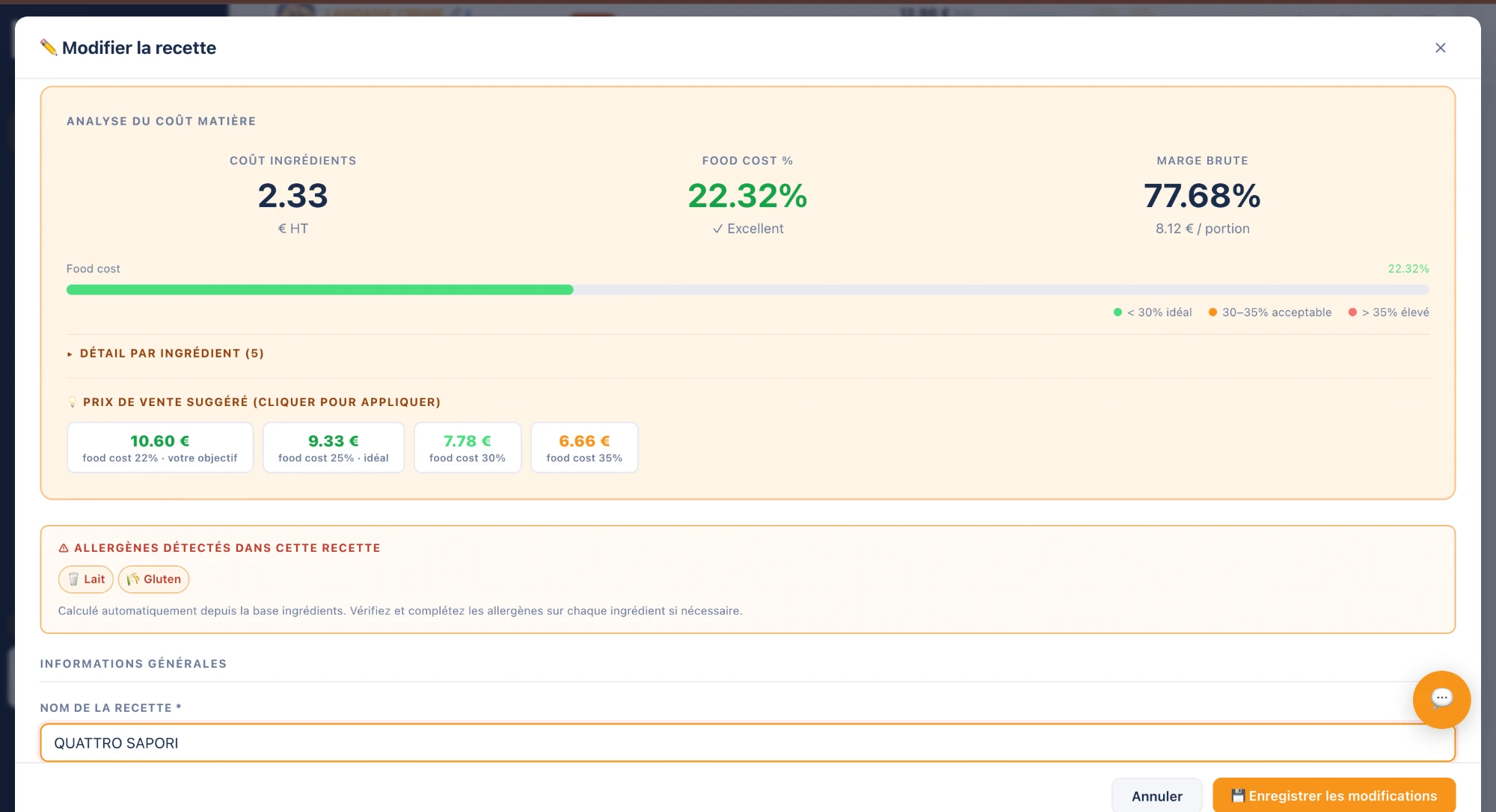
Task: Click the floppy disk icon on Enregistrer button
Action: 1238,796
